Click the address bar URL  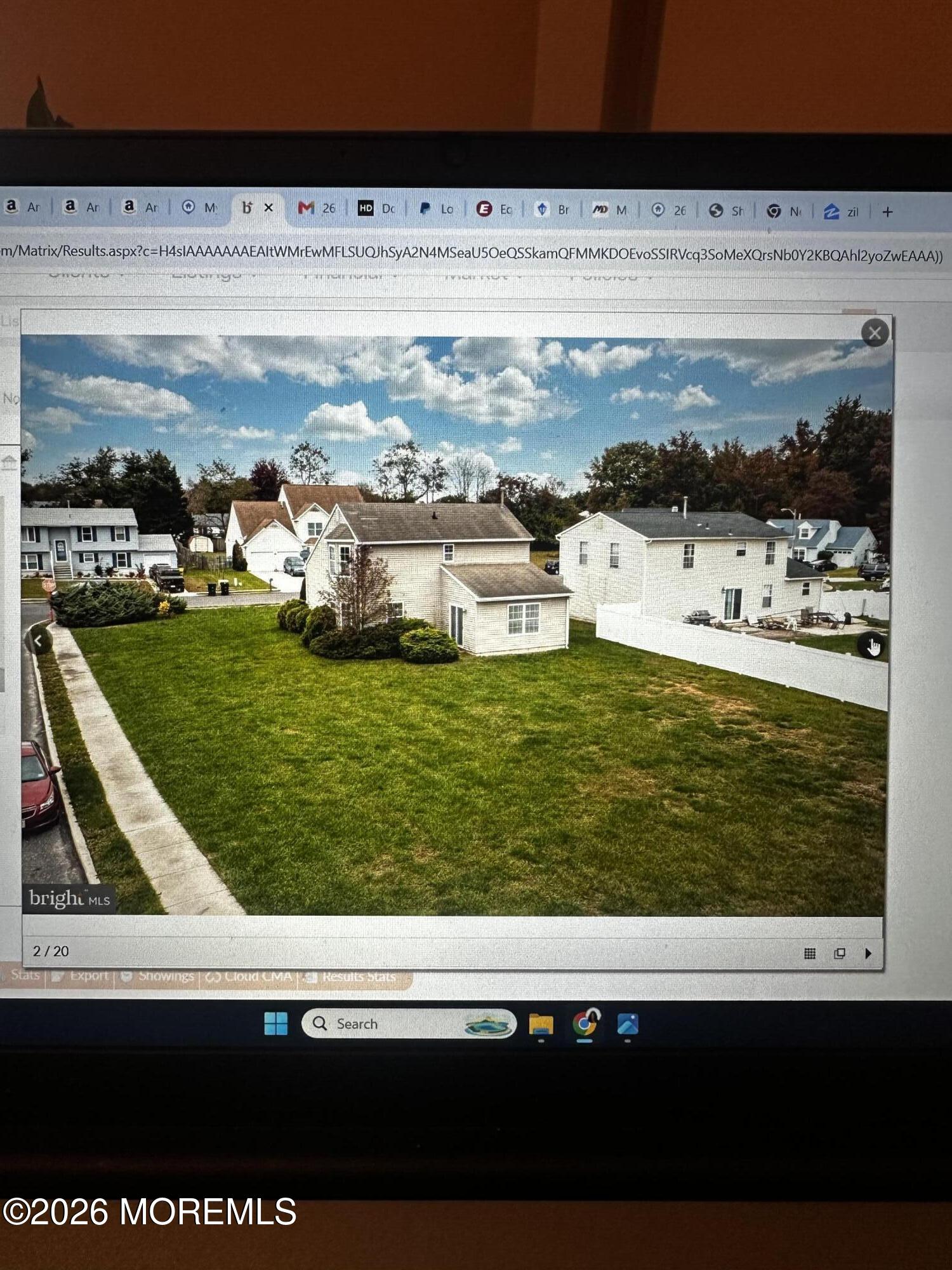click(471, 253)
